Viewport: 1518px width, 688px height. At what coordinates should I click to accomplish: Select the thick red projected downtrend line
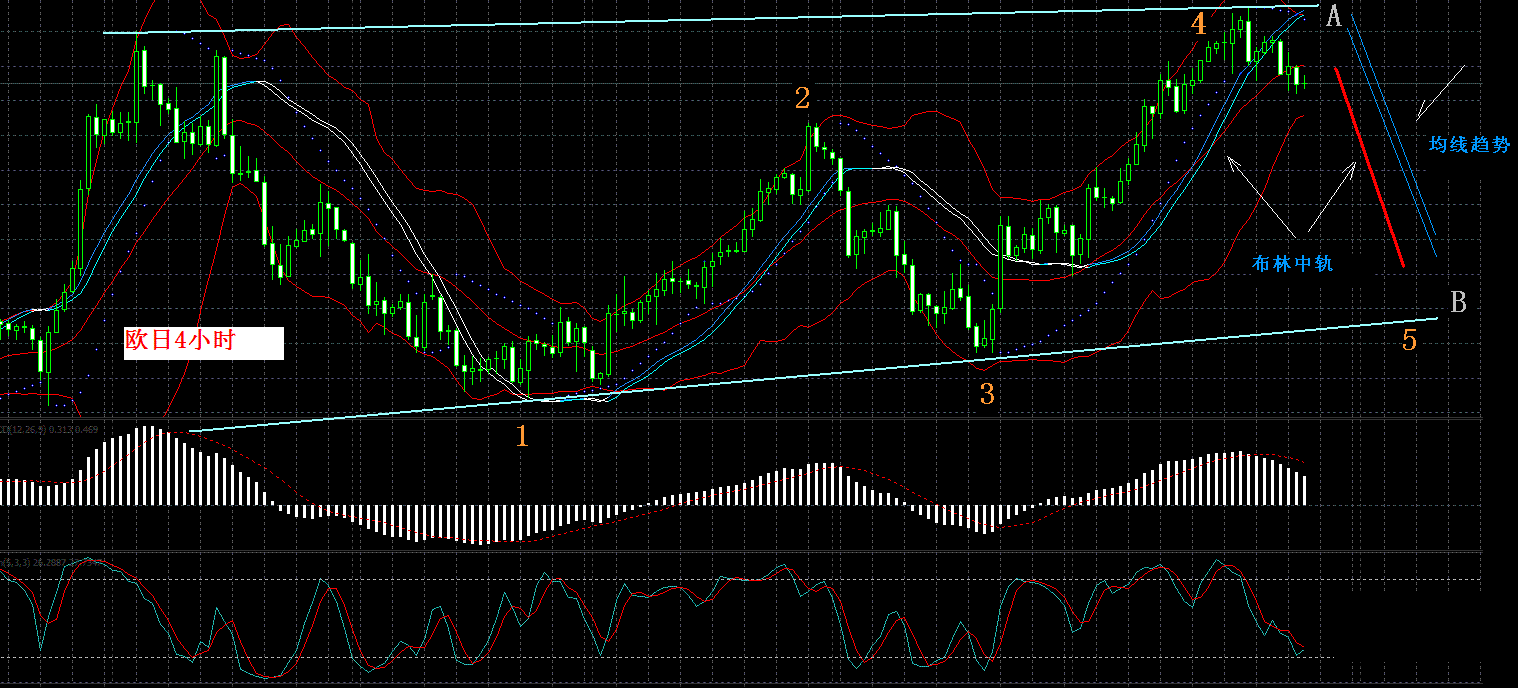pos(1369,167)
